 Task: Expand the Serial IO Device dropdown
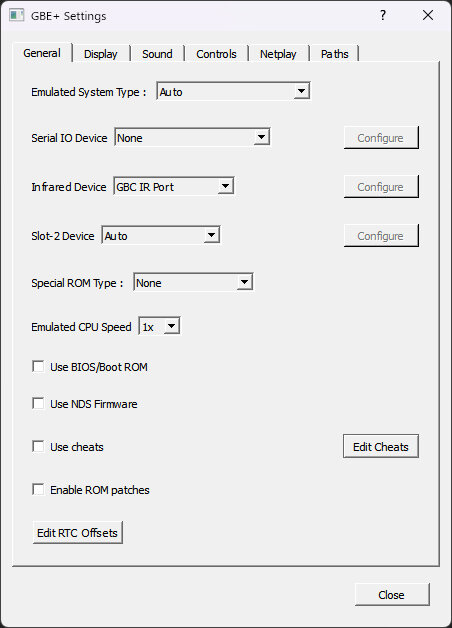coord(192,137)
